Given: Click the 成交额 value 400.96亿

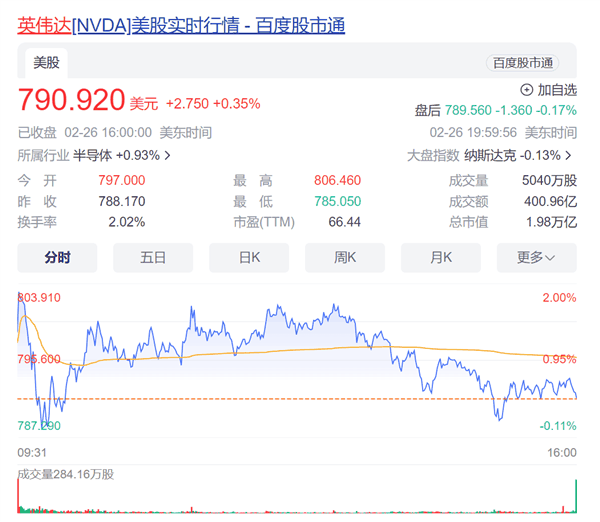Looking at the screenshot, I should point(551,201).
